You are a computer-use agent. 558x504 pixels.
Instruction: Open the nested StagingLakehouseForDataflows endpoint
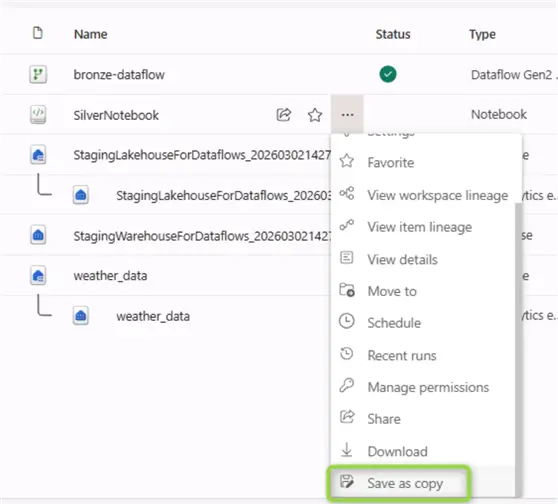[x=224, y=195]
